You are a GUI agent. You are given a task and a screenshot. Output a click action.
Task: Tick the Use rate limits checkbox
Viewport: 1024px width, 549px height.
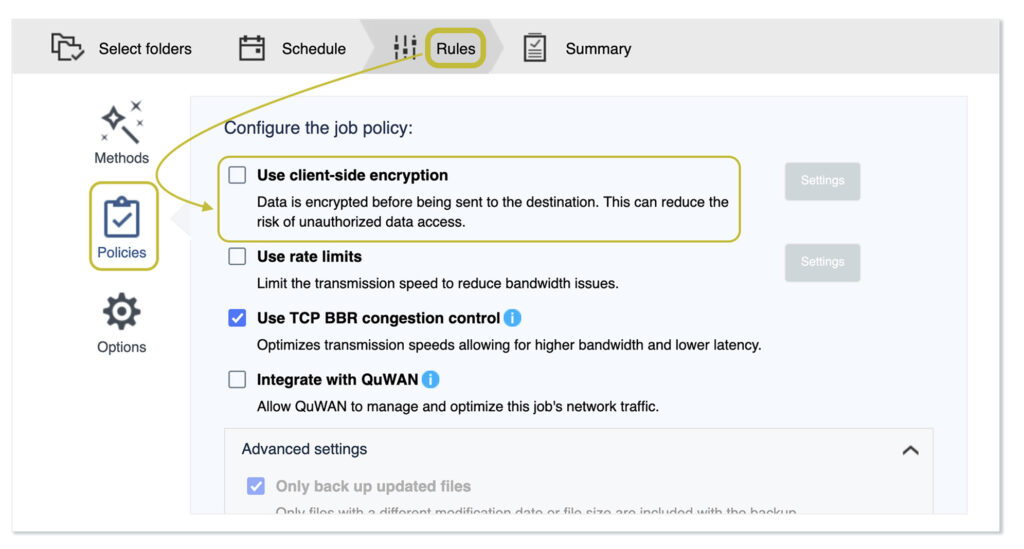(x=237, y=257)
